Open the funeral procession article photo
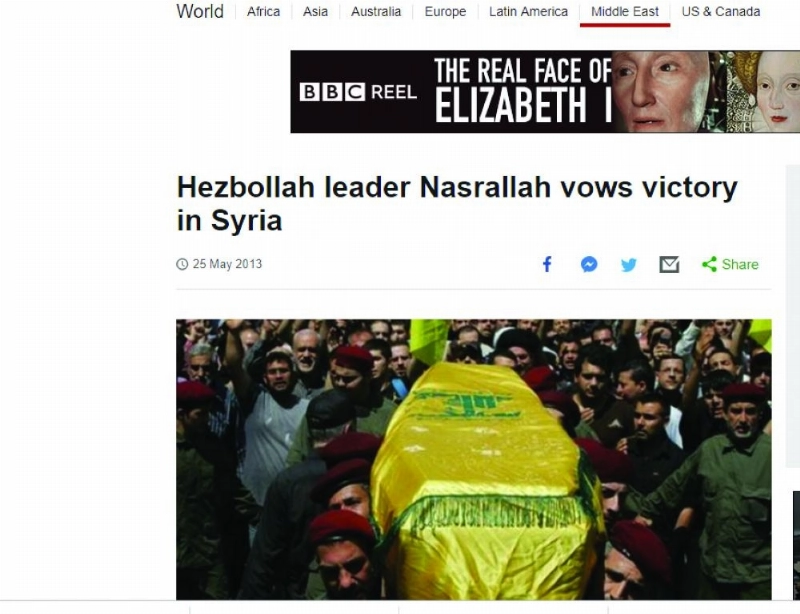 (474, 459)
